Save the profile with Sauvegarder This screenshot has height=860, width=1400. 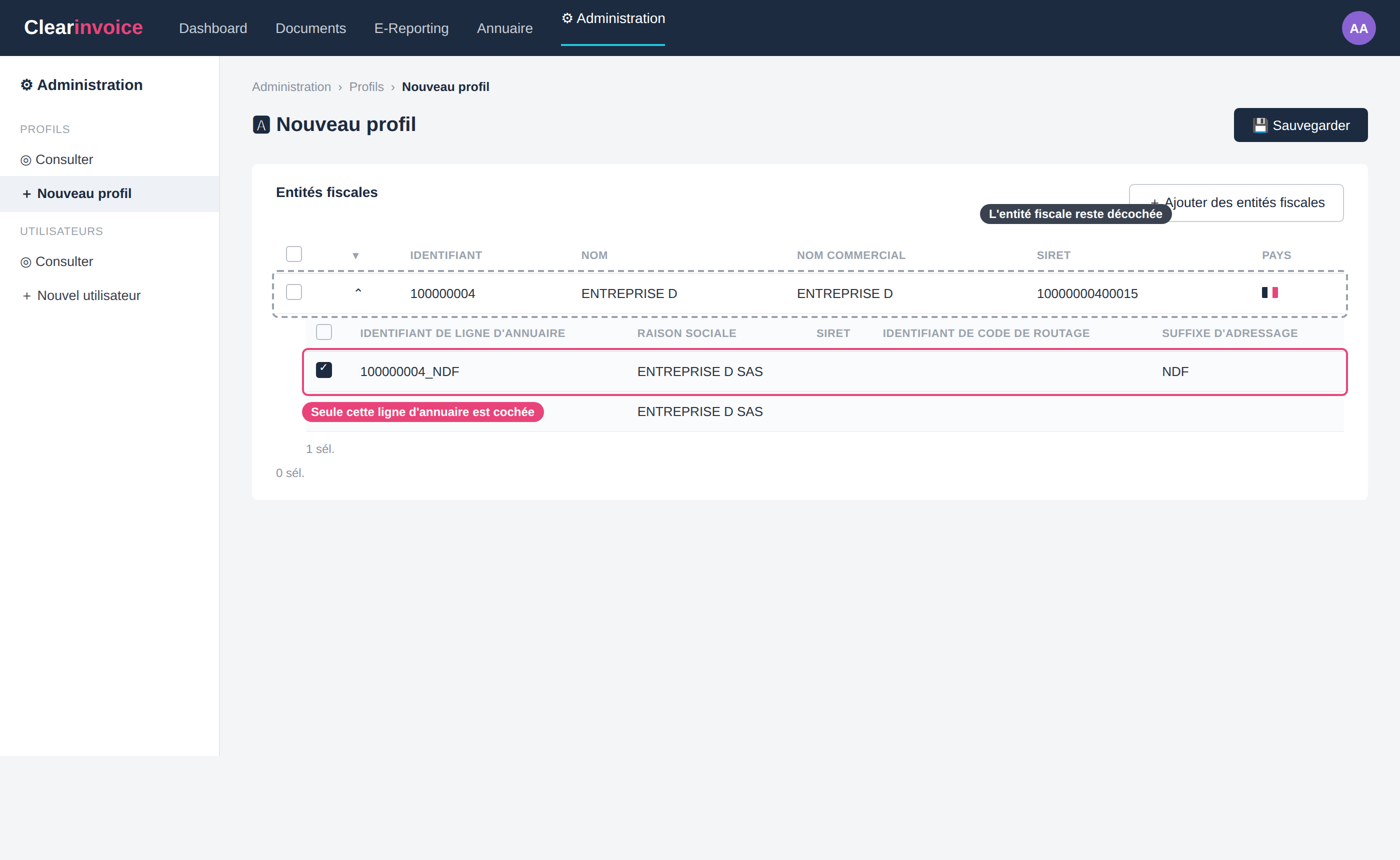click(1300, 124)
